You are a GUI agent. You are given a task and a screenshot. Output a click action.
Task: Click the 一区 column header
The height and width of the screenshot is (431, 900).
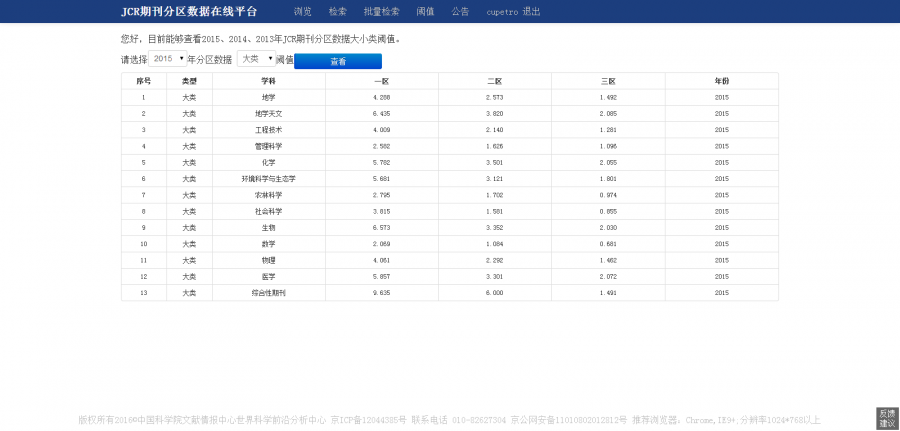click(x=382, y=81)
